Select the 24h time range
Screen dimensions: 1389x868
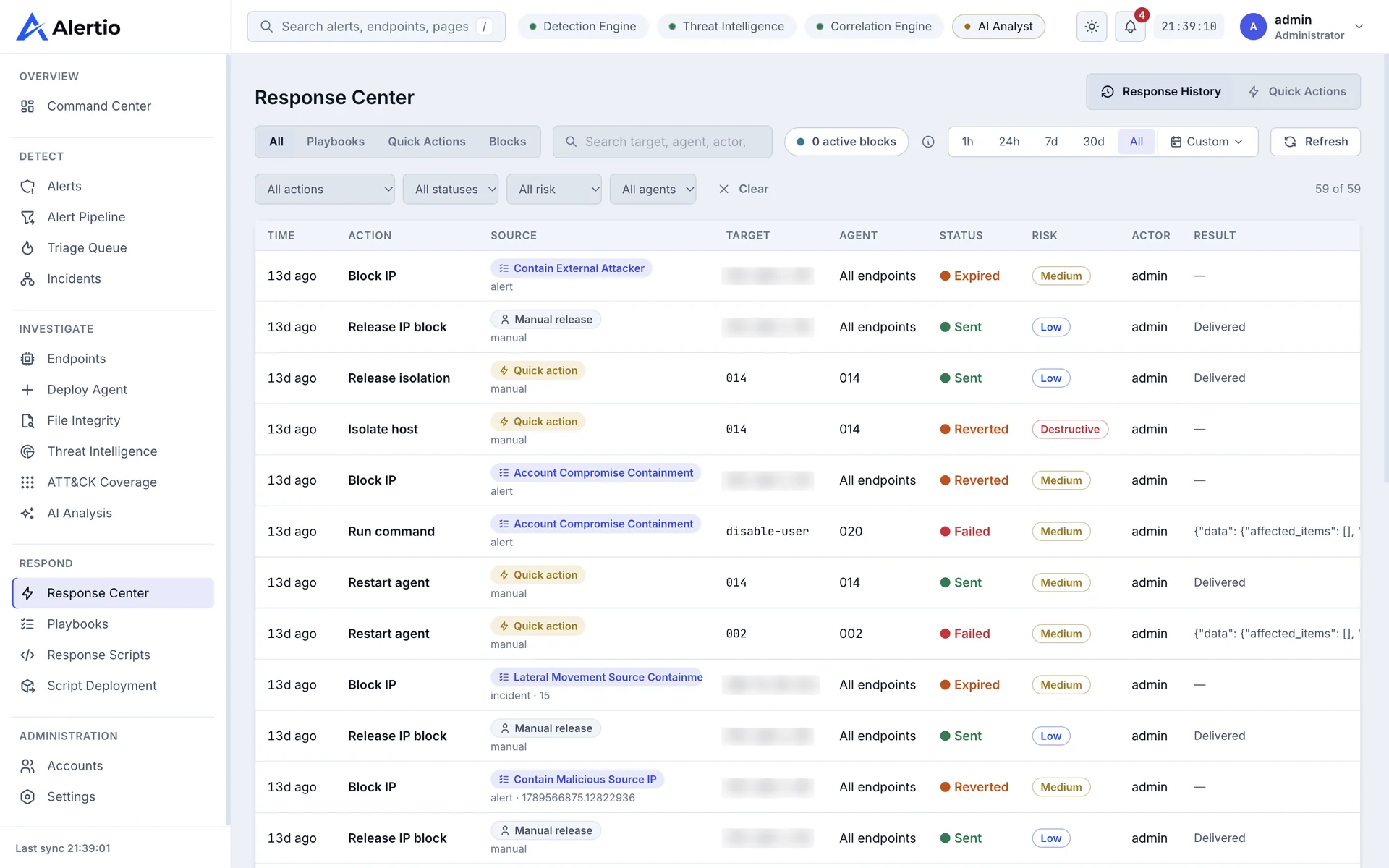tap(1008, 142)
